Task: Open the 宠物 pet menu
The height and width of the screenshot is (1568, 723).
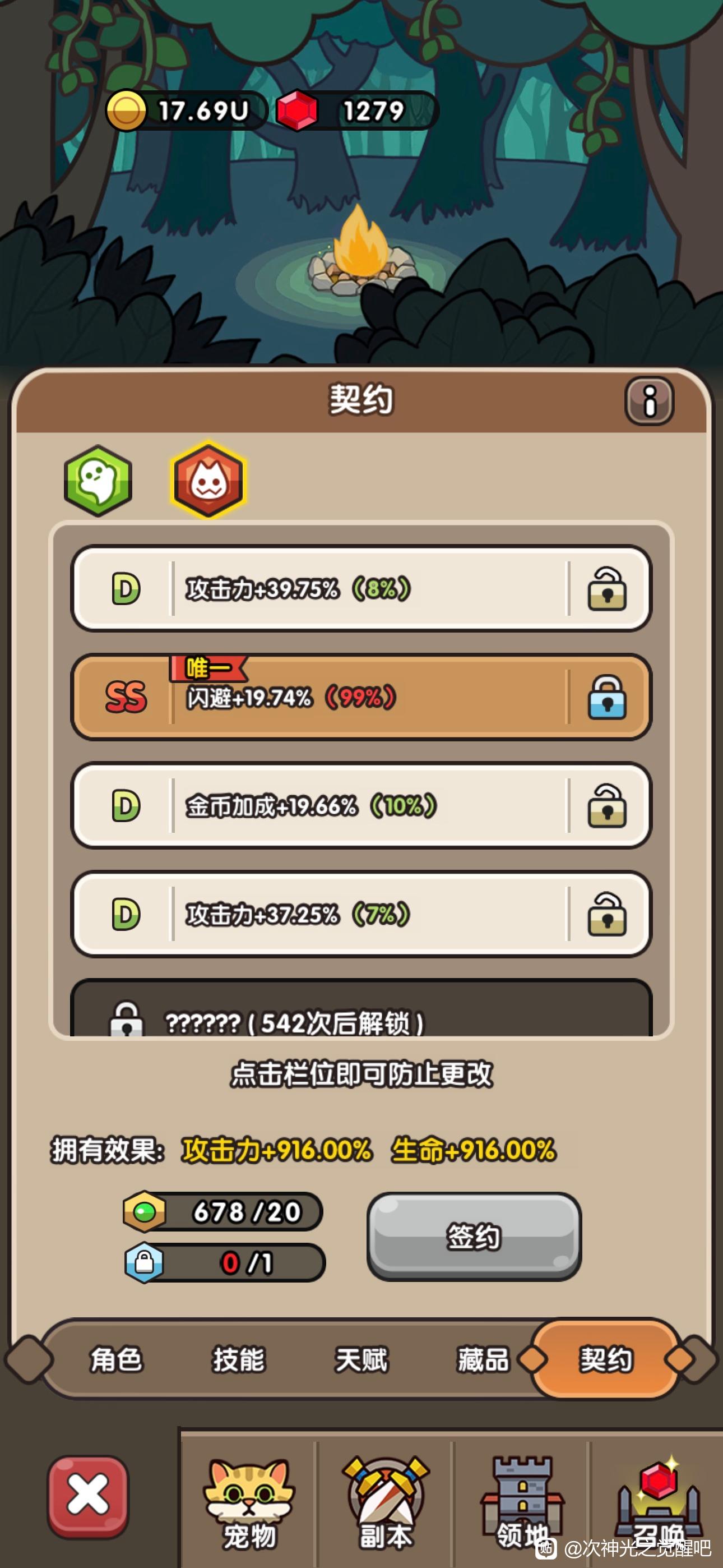Action: point(249,1502)
